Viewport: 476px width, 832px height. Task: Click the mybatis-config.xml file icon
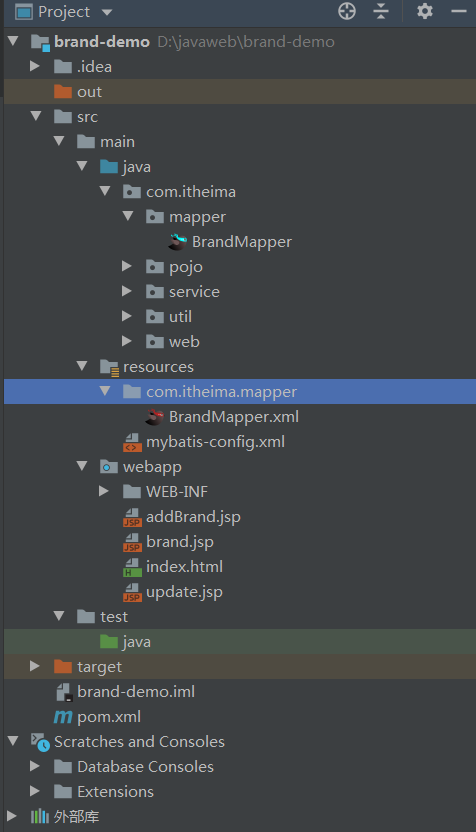pos(132,442)
